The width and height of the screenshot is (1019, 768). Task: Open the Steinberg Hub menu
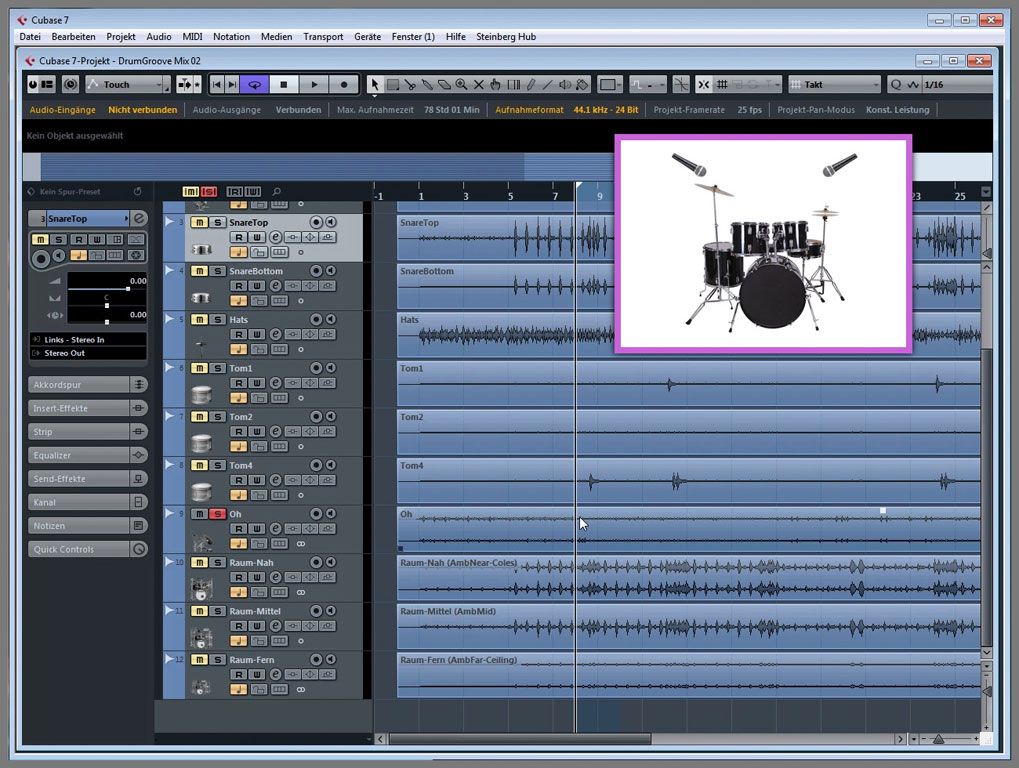506,37
